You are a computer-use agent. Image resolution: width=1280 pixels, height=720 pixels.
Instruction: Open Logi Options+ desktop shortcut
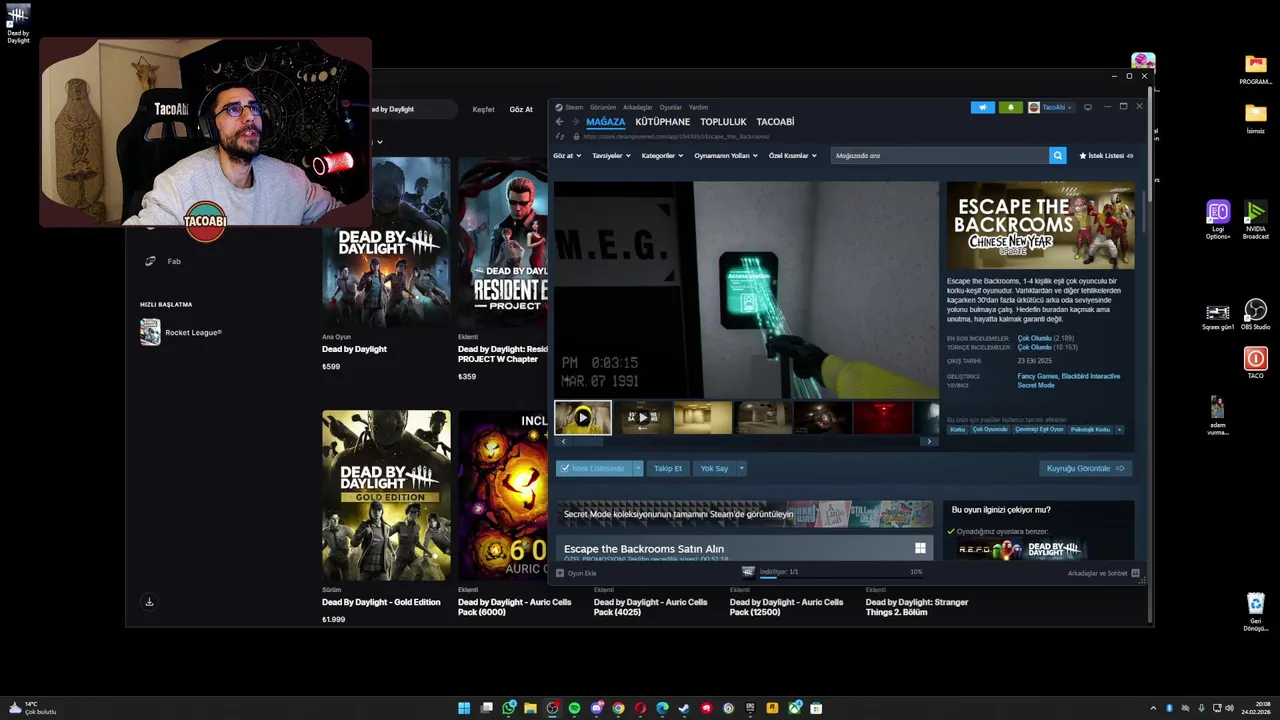(x=1218, y=220)
